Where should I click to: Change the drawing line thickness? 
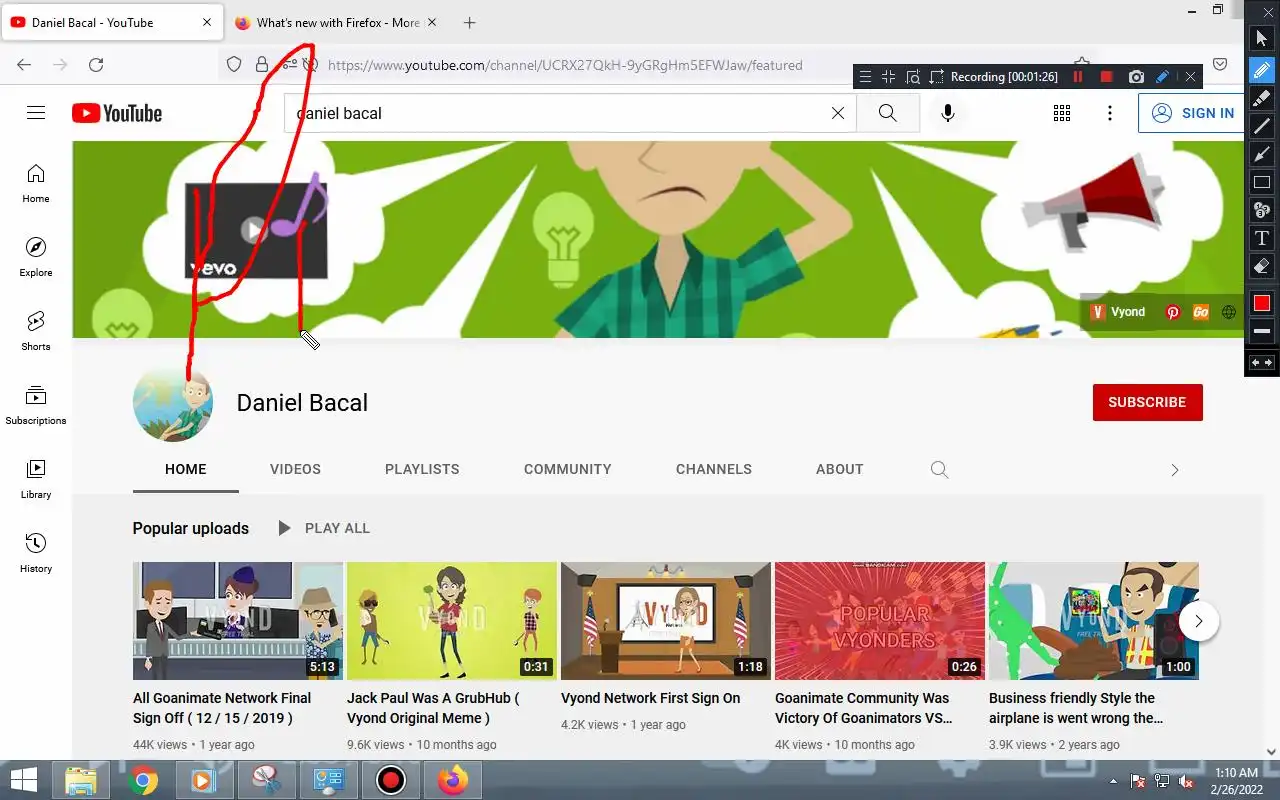(x=1262, y=331)
